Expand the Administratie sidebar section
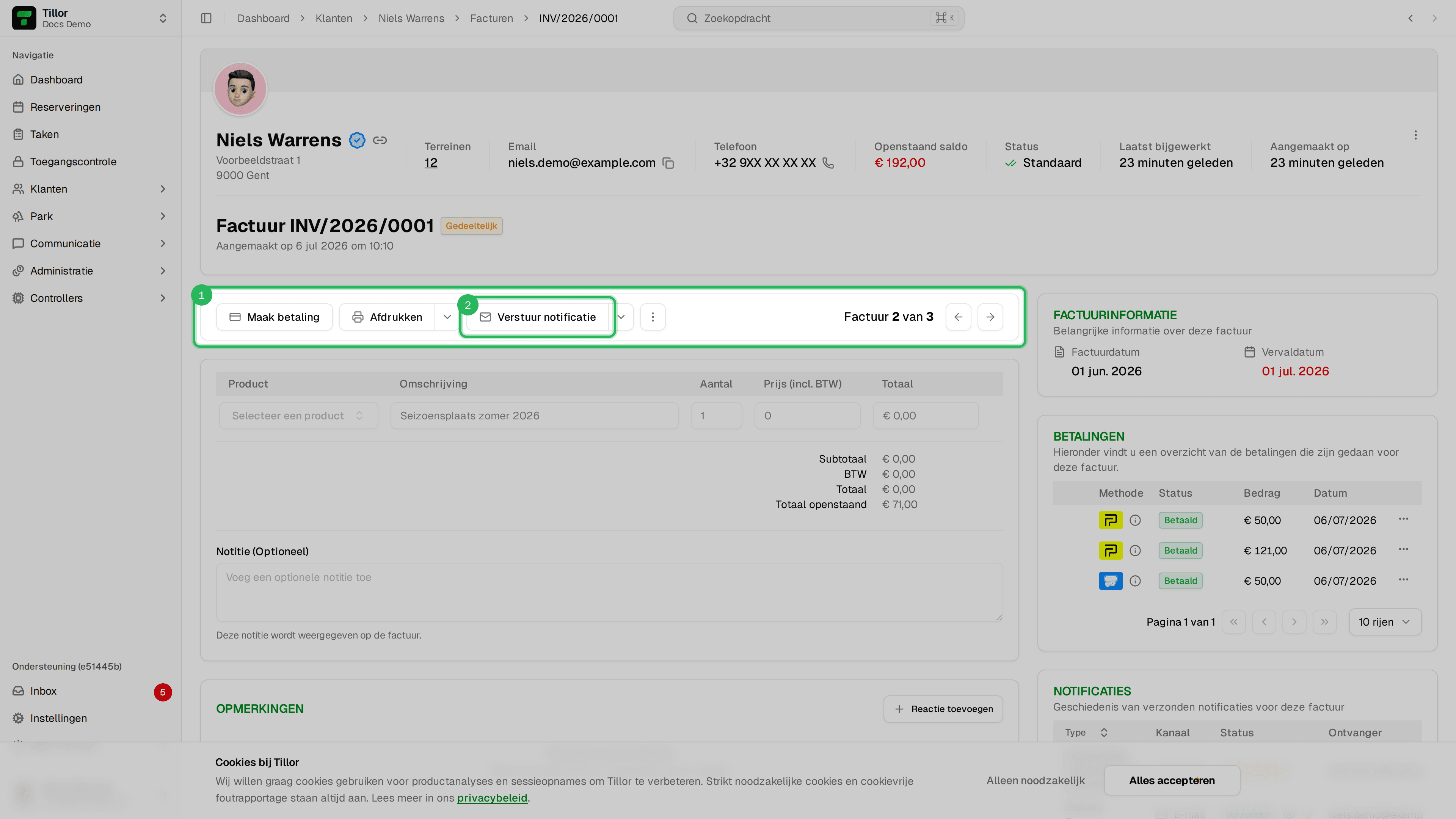 91,271
